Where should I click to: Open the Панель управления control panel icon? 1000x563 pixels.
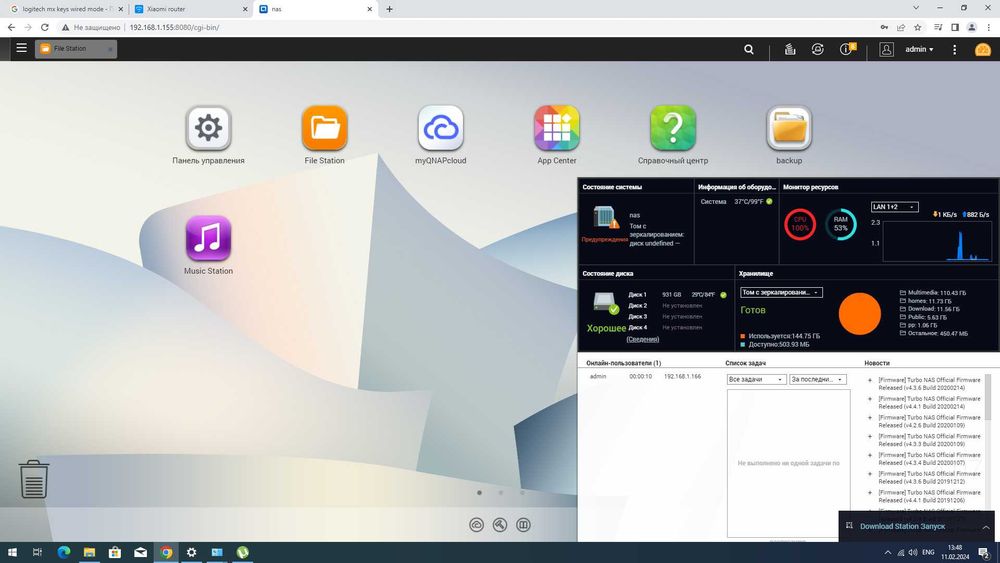(209, 128)
